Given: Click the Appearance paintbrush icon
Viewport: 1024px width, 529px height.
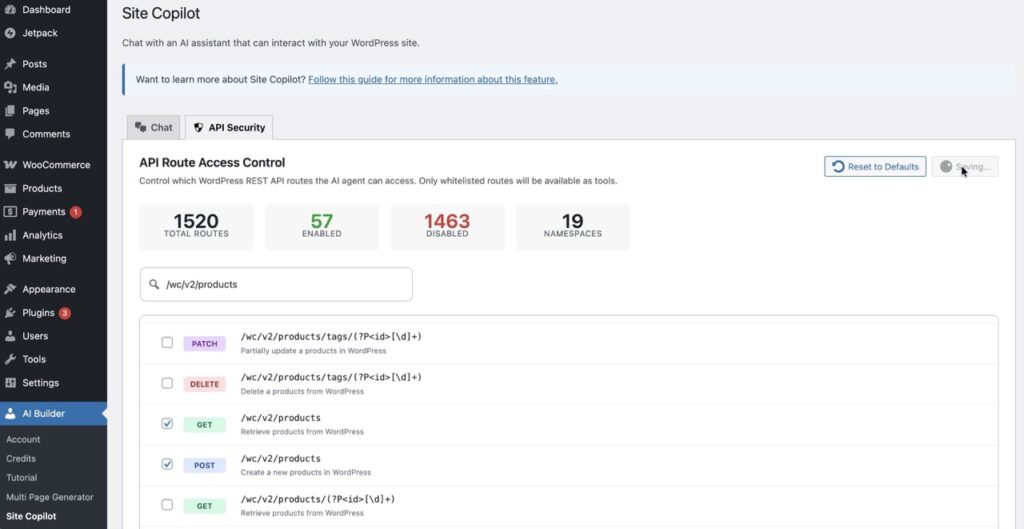Looking at the screenshot, I should [x=10, y=290].
